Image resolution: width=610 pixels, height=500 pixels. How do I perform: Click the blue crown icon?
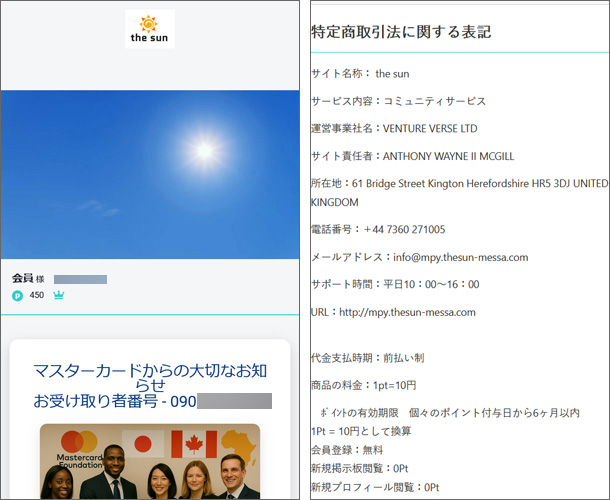coord(58,295)
